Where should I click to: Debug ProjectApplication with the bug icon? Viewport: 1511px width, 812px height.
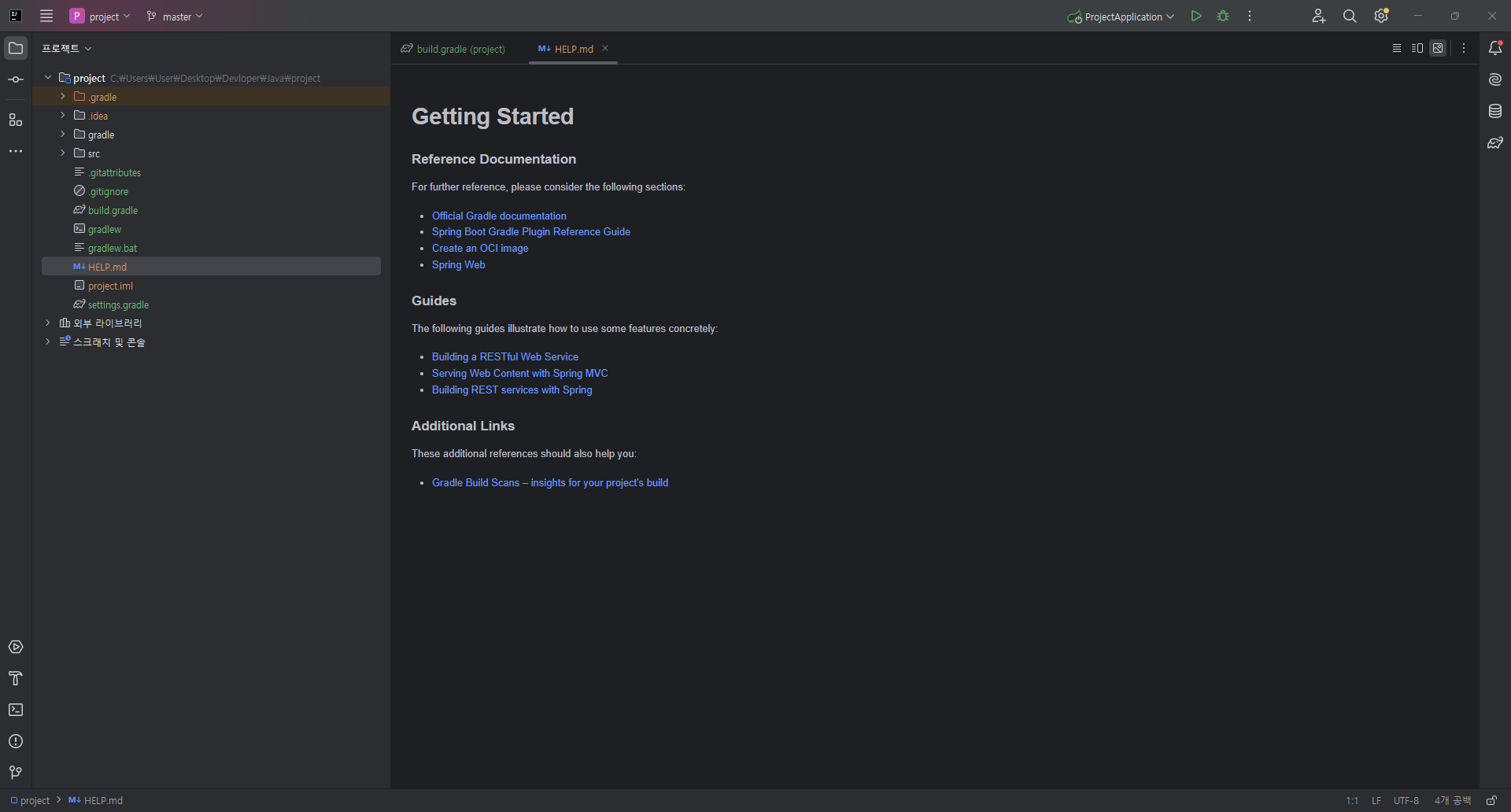[1223, 16]
